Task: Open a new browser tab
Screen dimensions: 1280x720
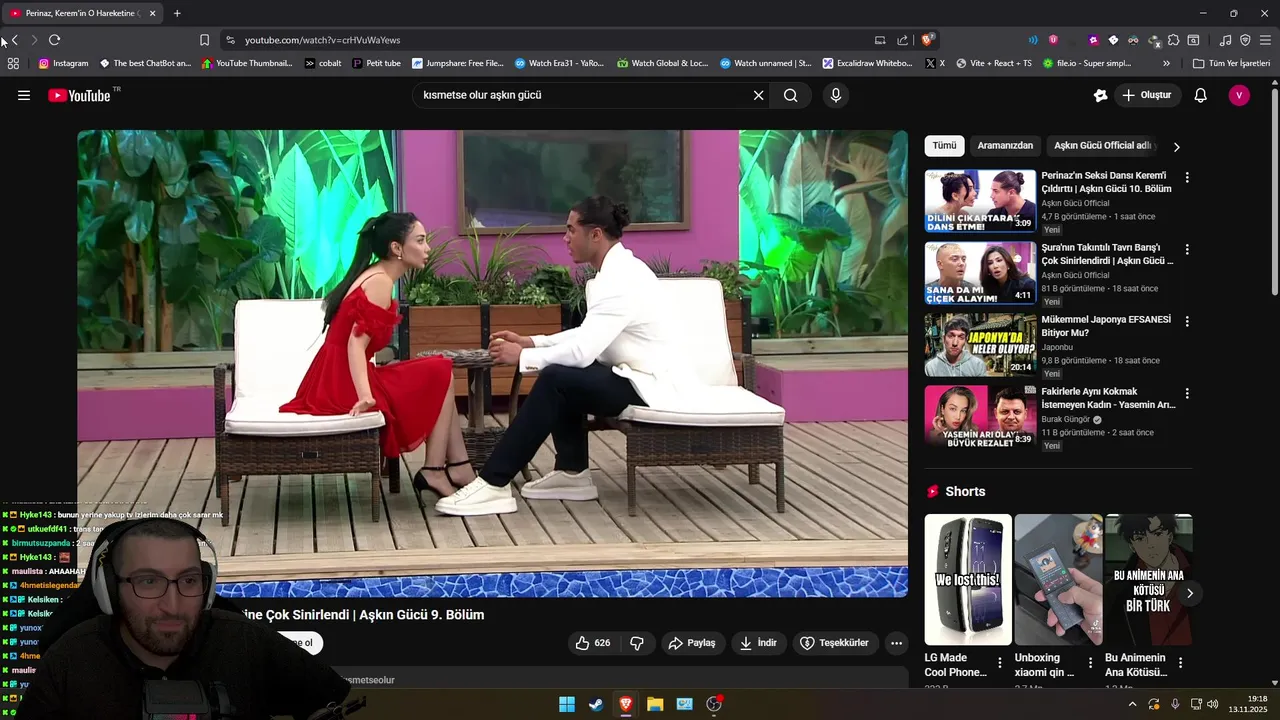Action: pos(177,13)
